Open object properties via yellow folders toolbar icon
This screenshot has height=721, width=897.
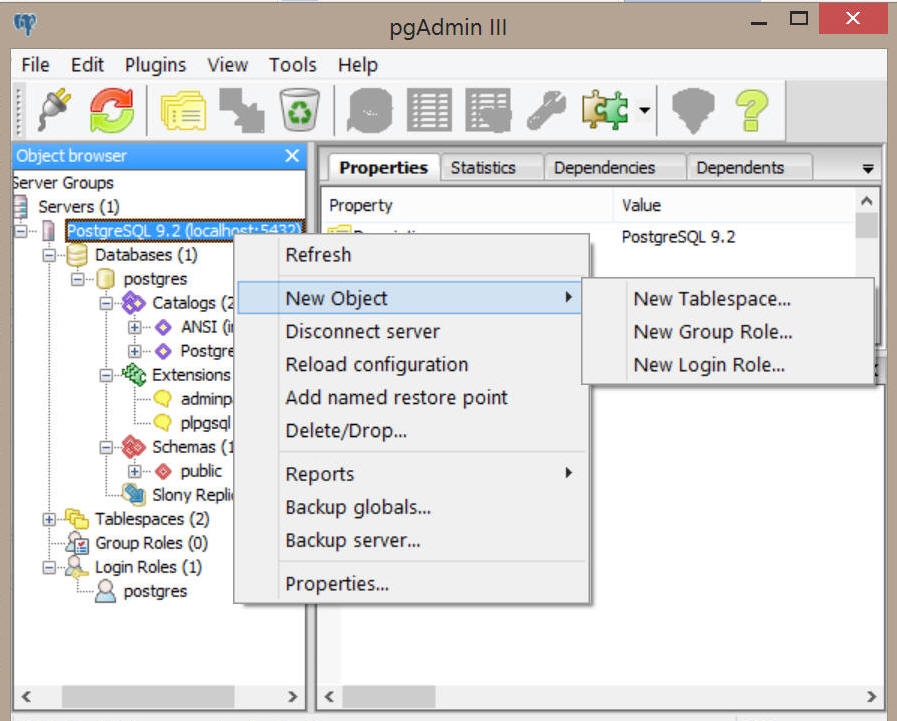(184, 110)
